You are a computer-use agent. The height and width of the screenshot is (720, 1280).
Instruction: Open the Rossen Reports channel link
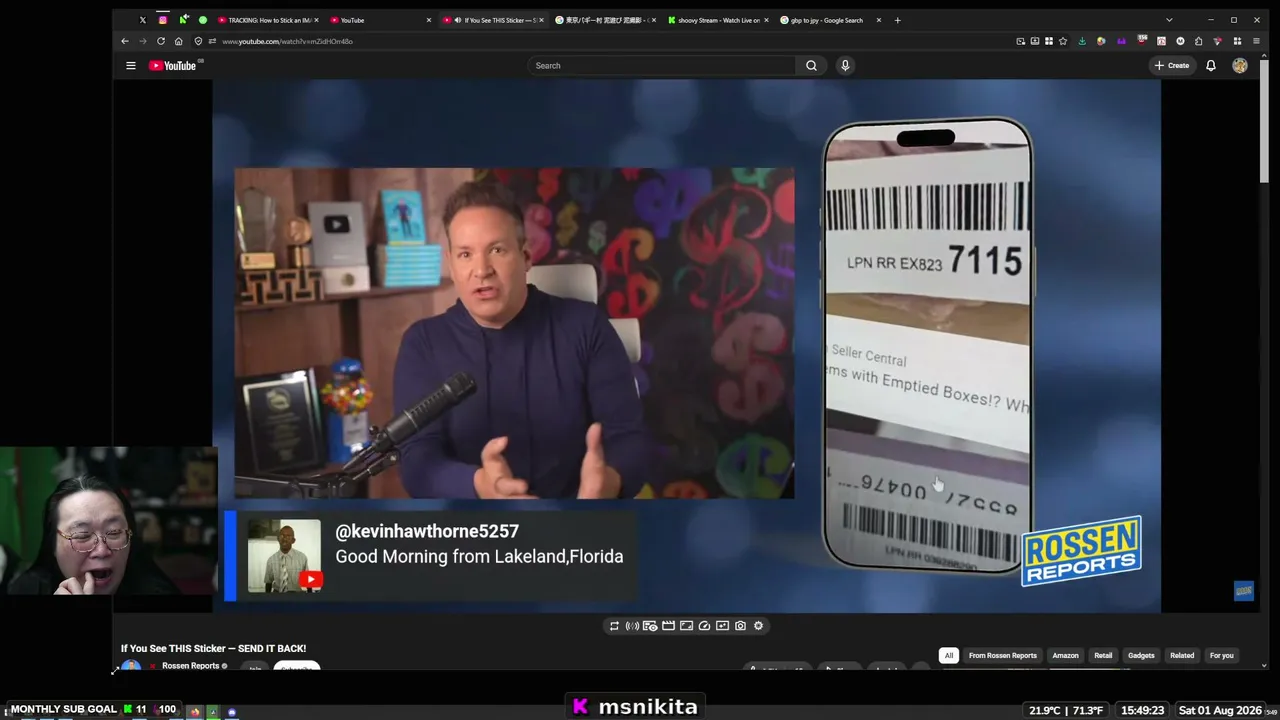pos(190,666)
